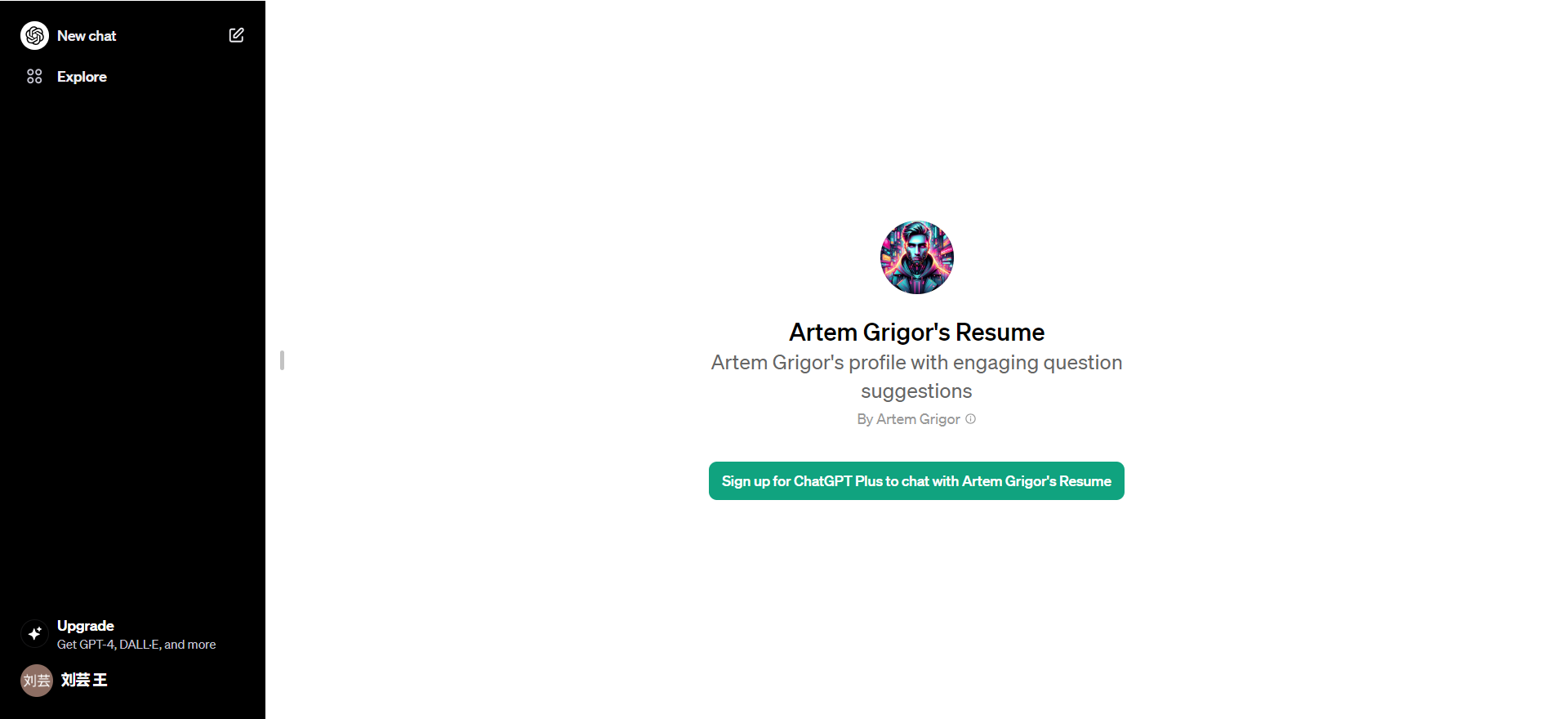Click the Upgrade plan label
The width and height of the screenshot is (1568, 719).
[x=86, y=626]
